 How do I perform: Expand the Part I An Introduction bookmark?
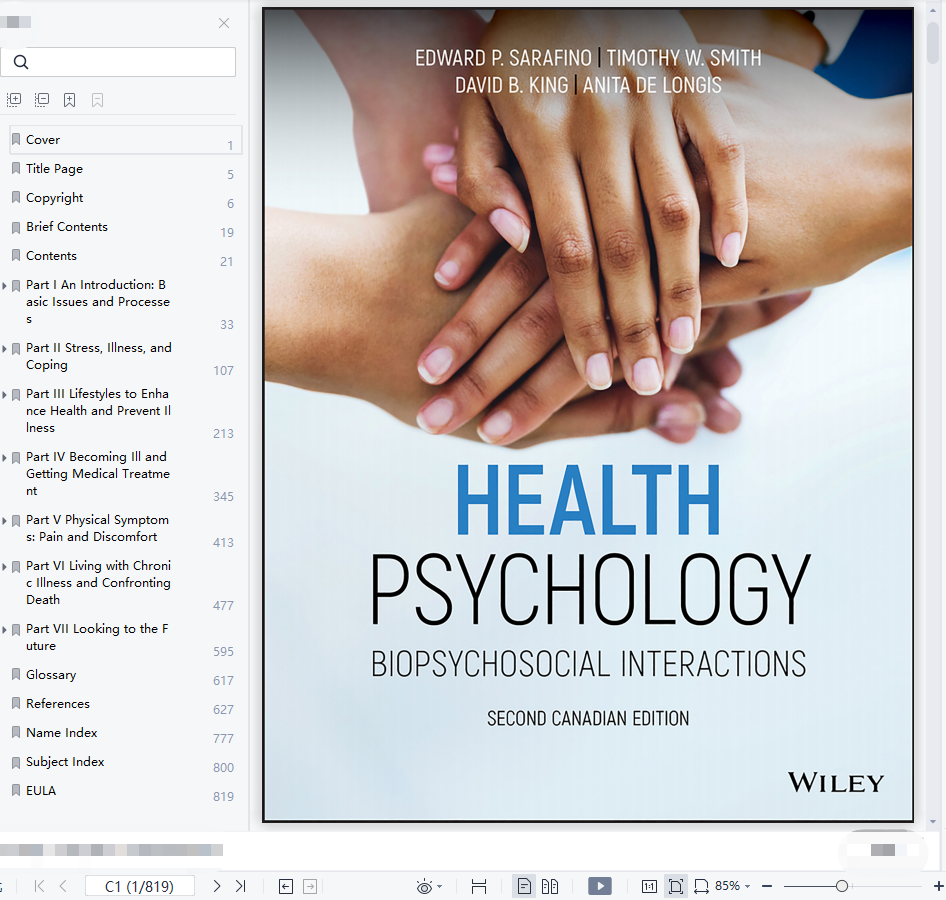tap(5, 285)
